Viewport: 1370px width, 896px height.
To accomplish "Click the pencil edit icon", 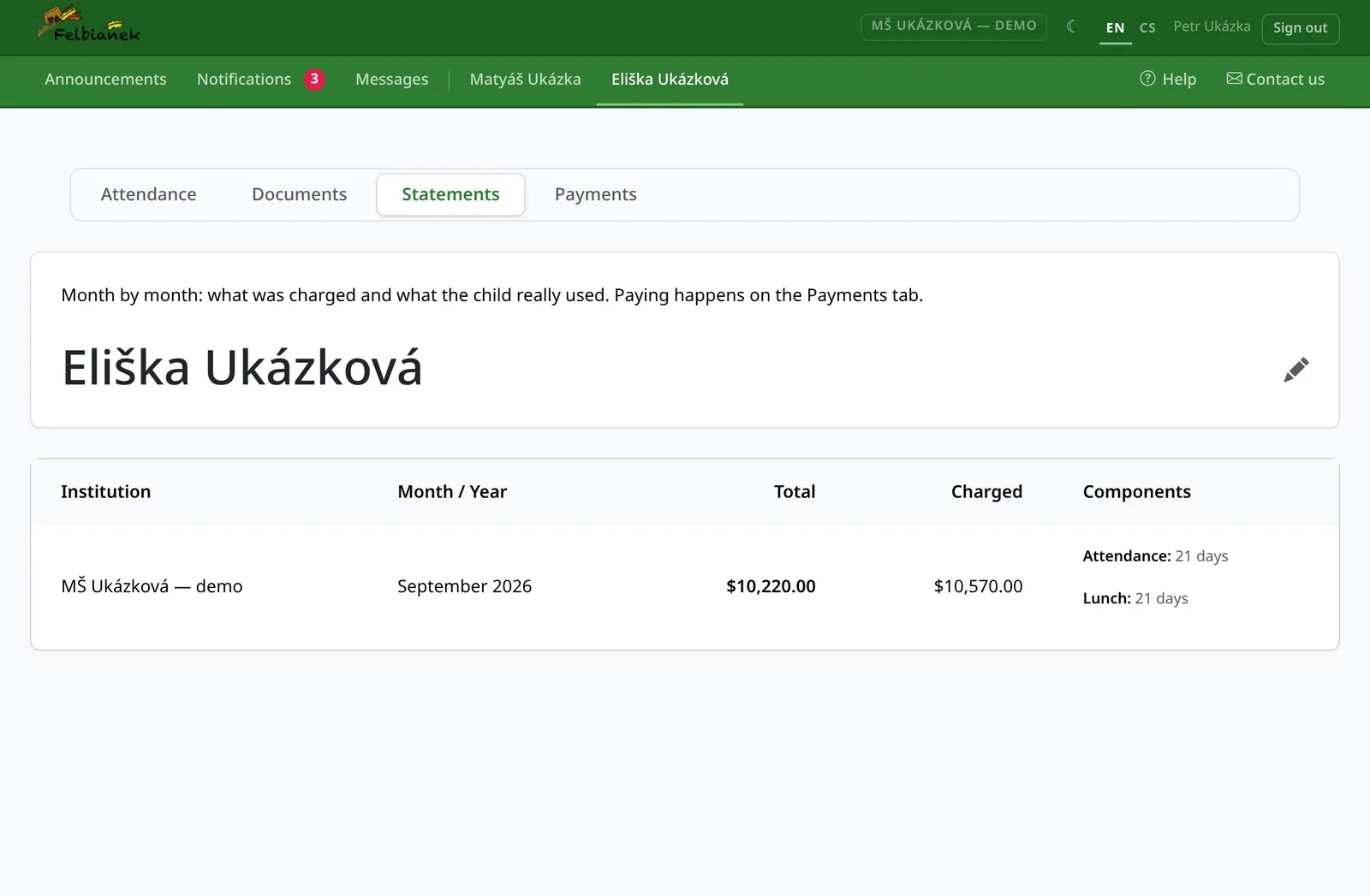I will 1296,370.
